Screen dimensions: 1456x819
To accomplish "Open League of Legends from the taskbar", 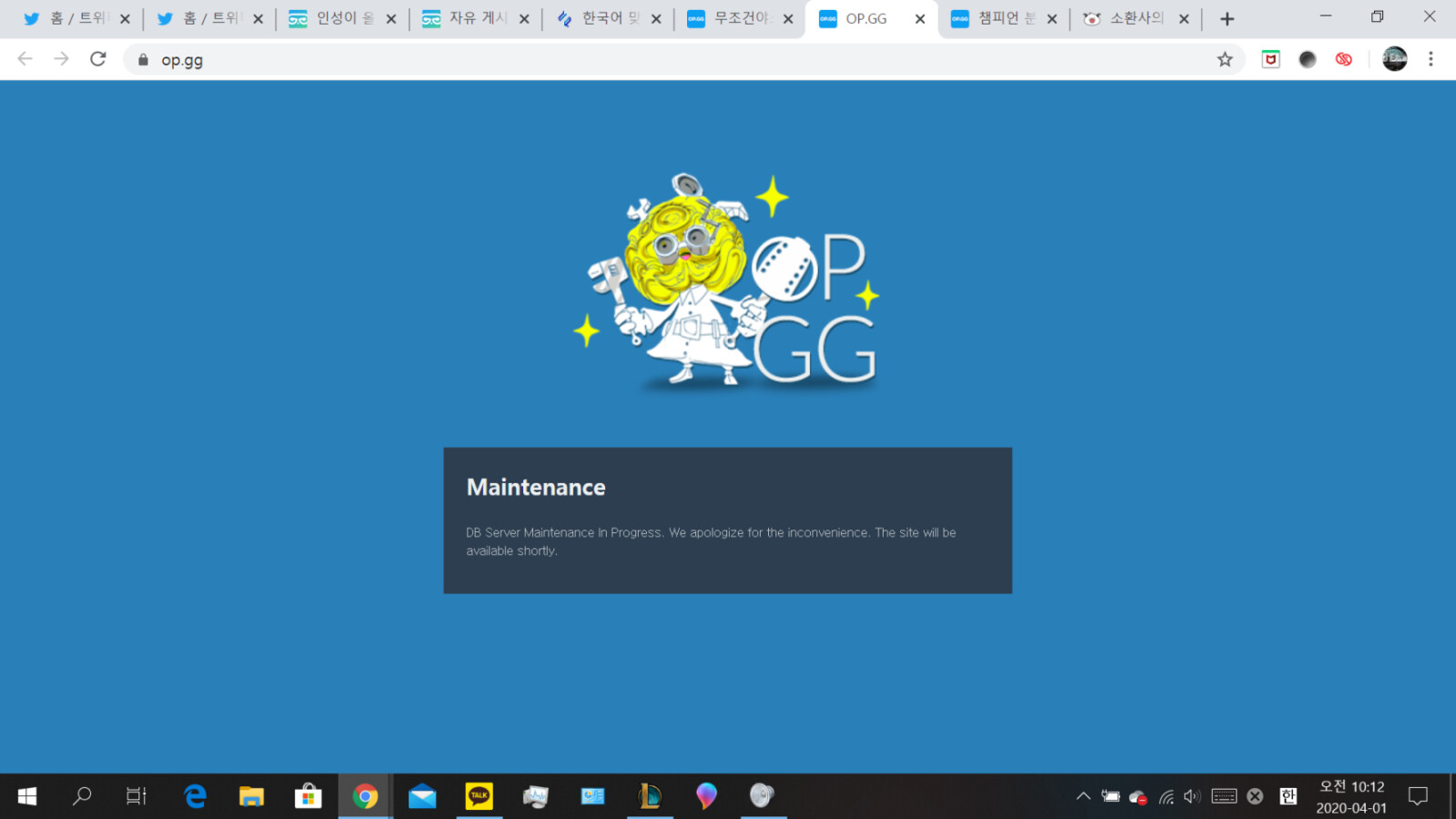I will [650, 796].
